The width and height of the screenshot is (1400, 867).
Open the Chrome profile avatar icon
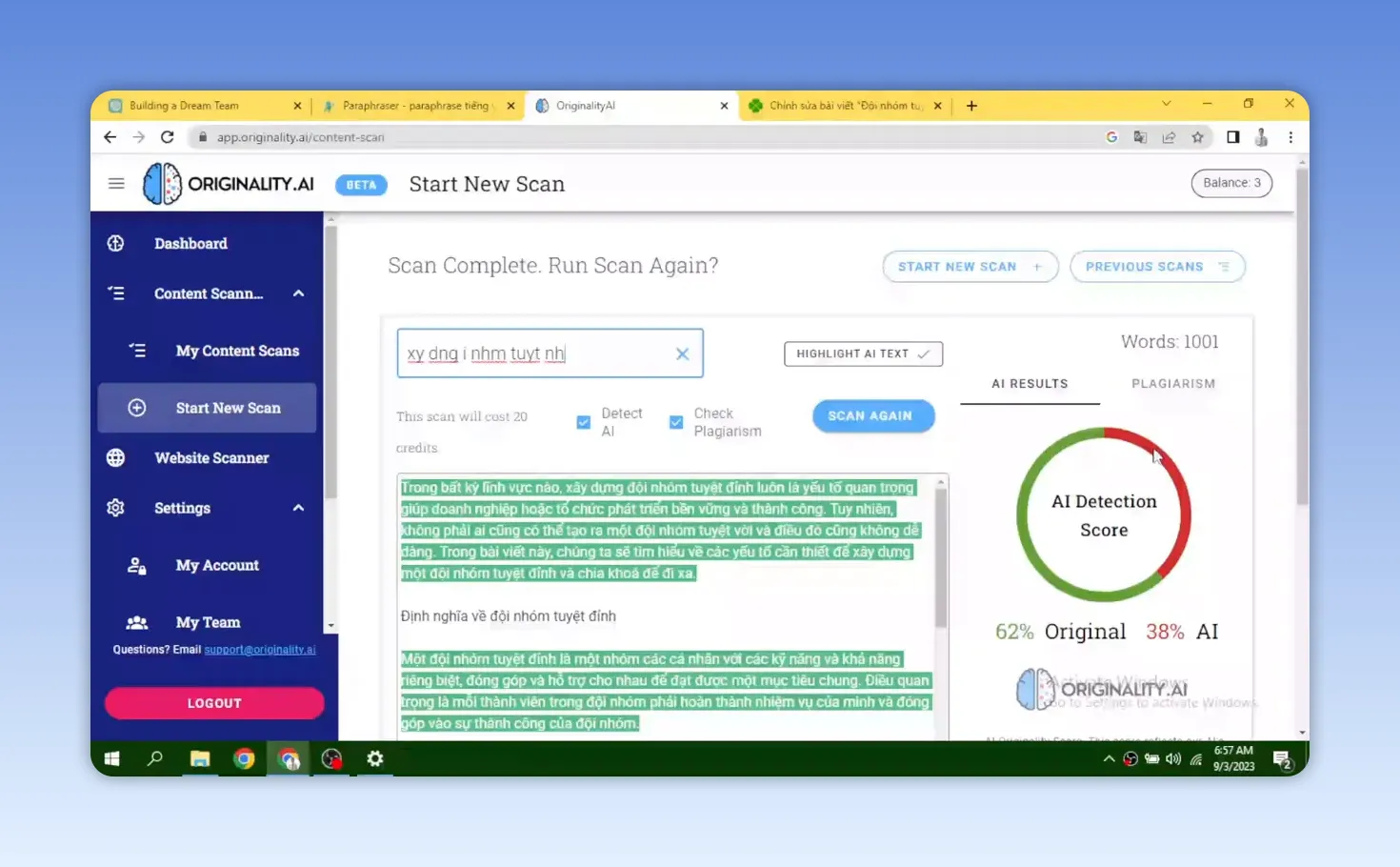click(x=1261, y=137)
